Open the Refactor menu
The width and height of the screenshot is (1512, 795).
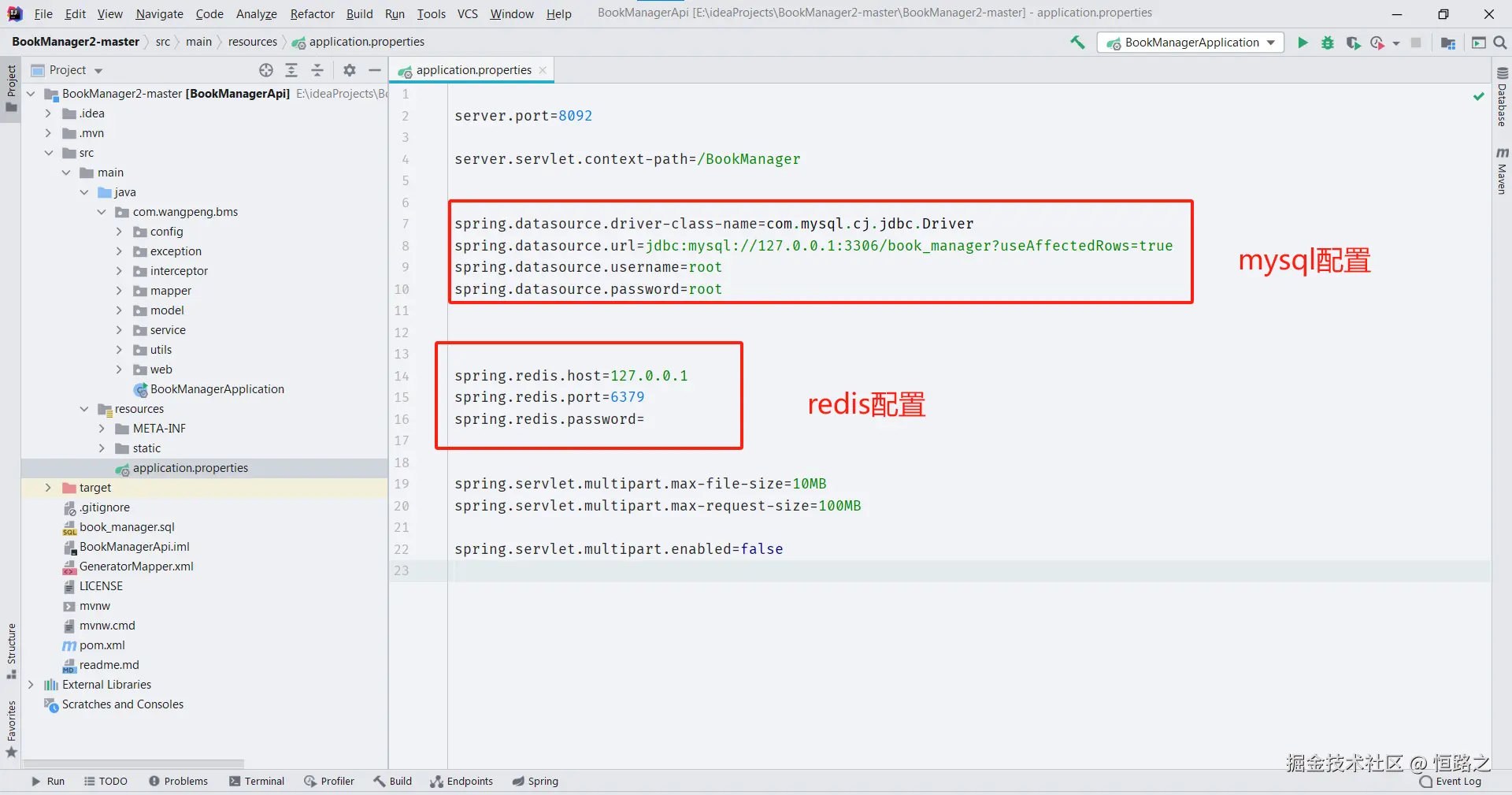click(312, 13)
